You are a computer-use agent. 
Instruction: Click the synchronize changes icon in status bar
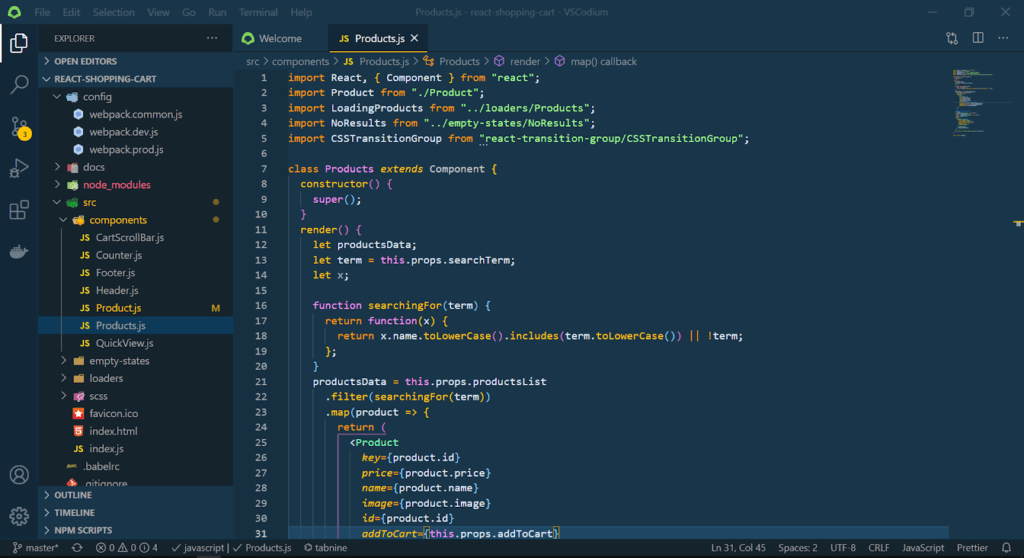click(77, 548)
